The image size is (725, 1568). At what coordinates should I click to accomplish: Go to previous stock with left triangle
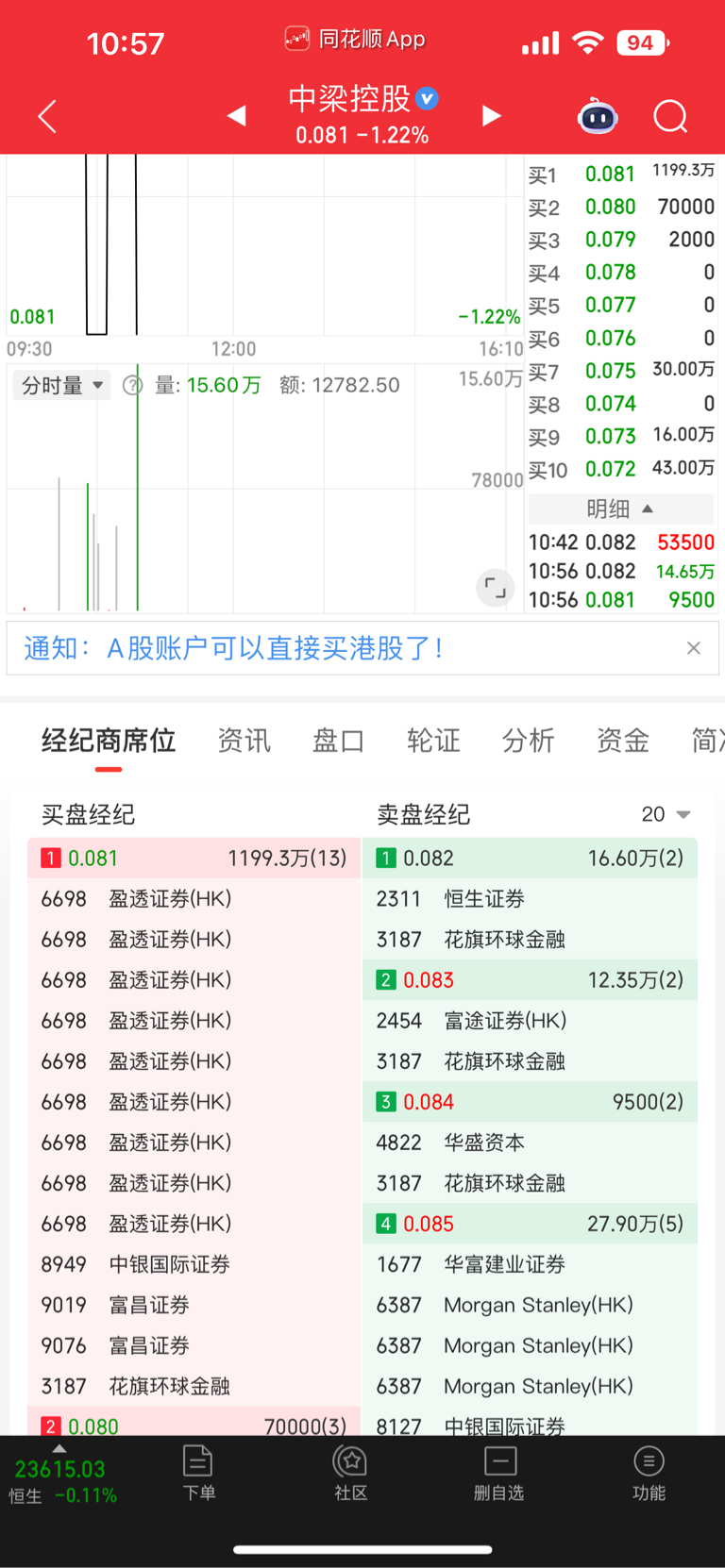click(237, 115)
